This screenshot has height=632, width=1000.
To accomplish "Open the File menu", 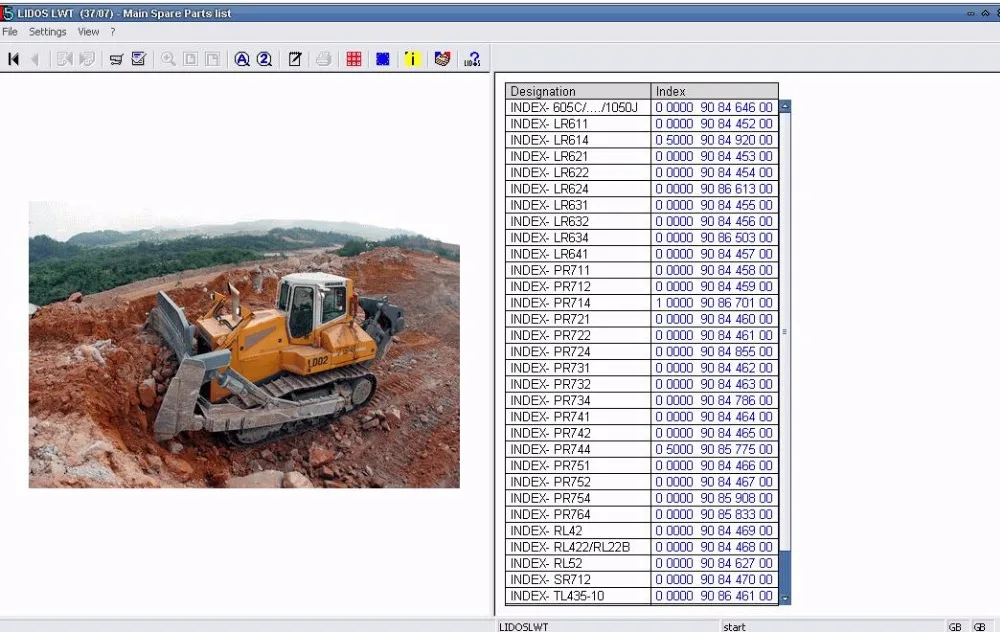I will (10, 31).
